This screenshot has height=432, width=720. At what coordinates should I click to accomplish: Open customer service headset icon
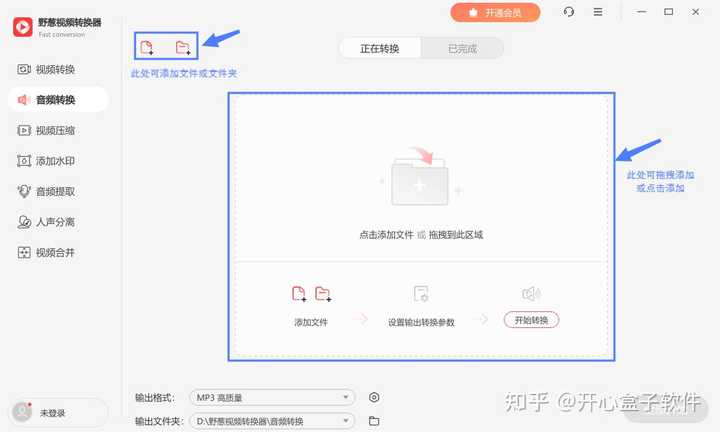[568, 12]
